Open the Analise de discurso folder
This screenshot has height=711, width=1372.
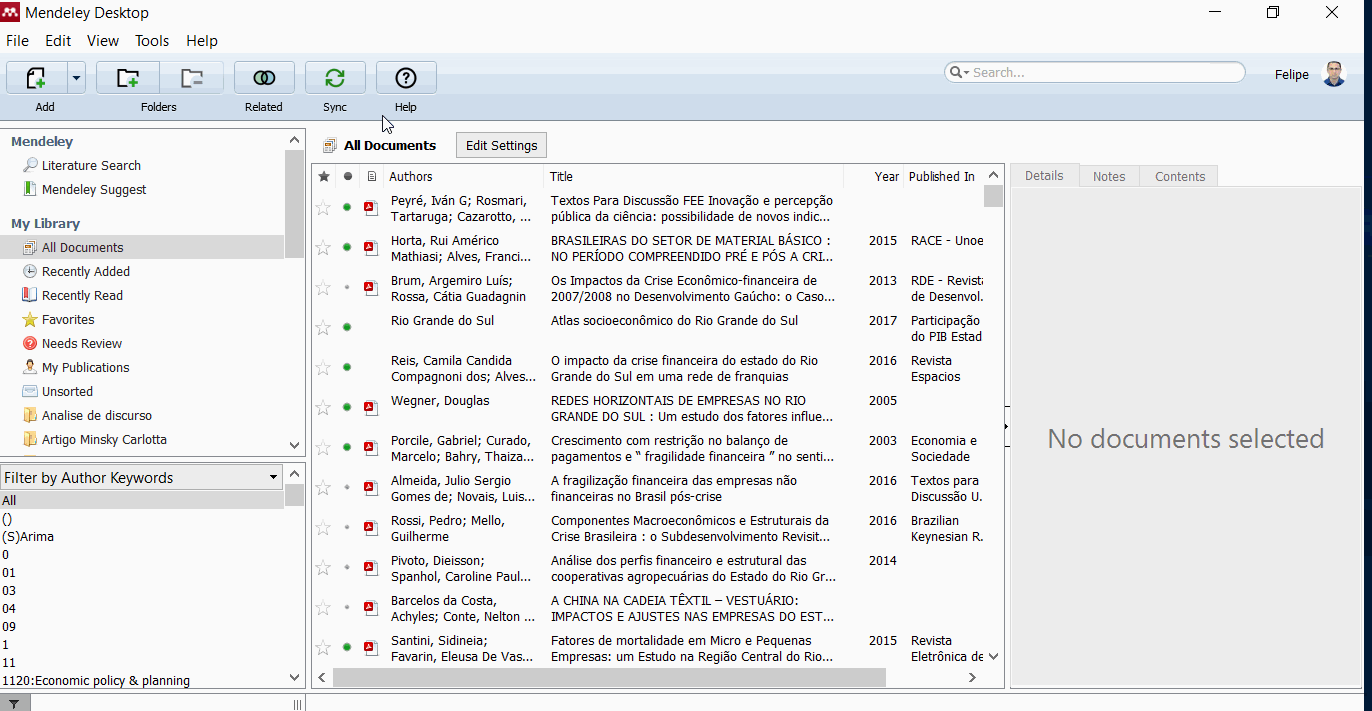(97, 415)
